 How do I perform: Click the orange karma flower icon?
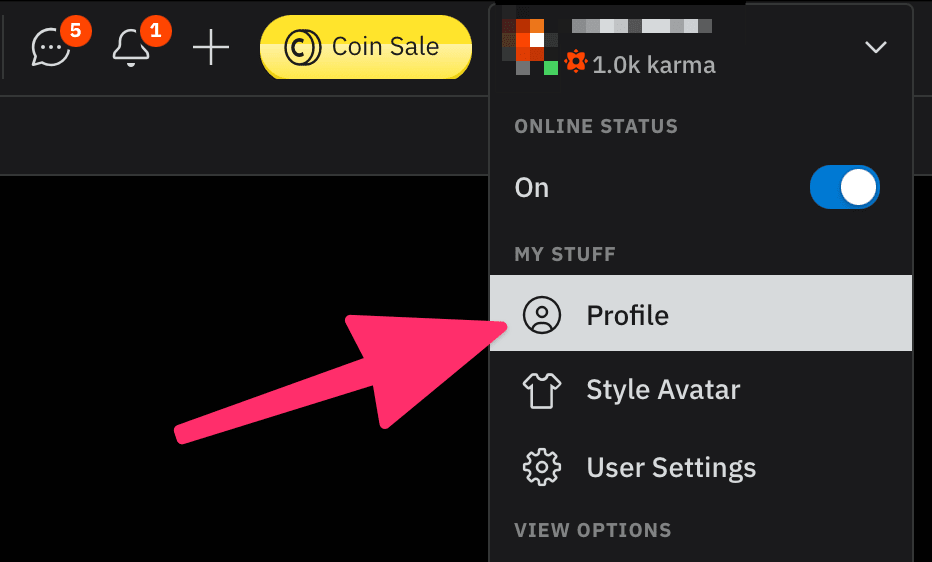[x=576, y=62]
